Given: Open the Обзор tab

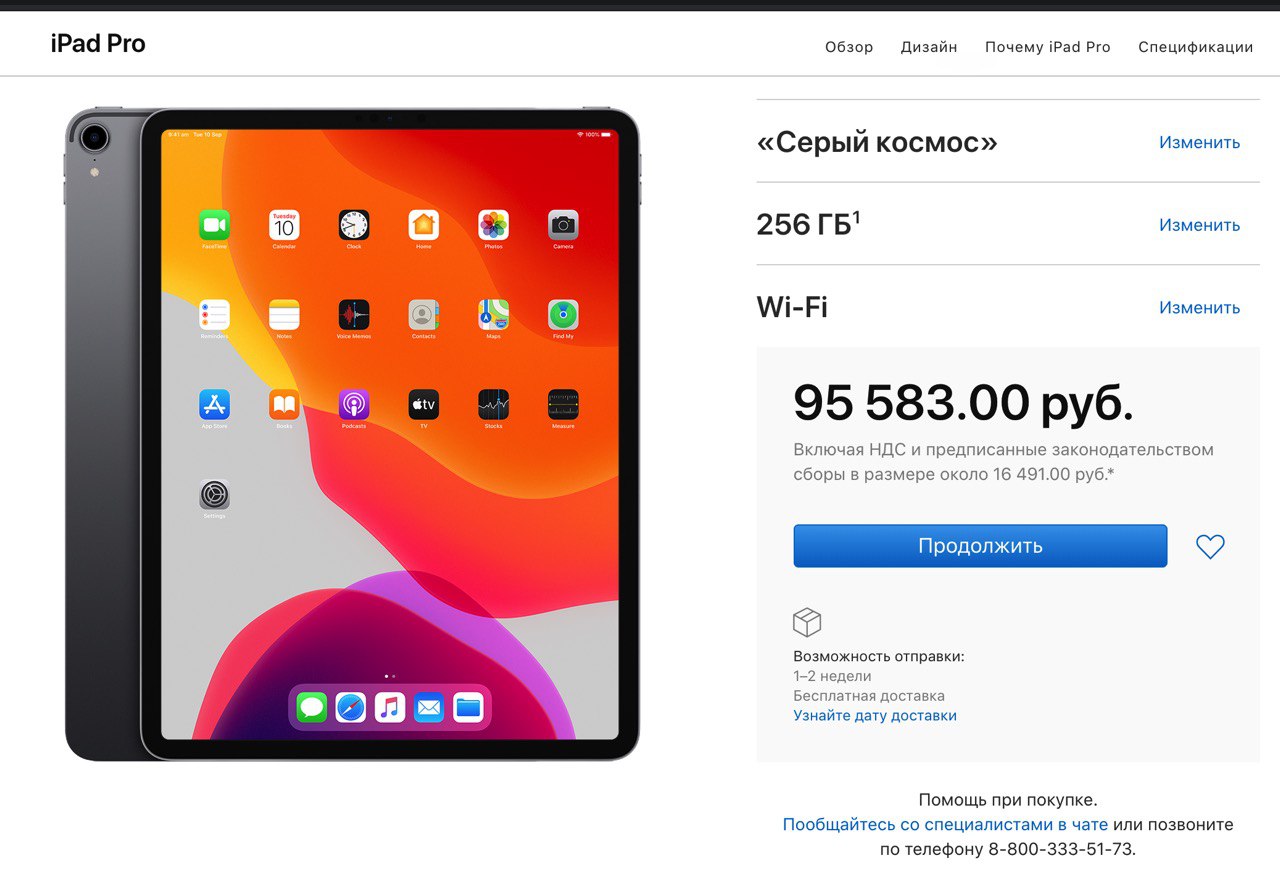Looking at the screenshot, I should point(849,47).
